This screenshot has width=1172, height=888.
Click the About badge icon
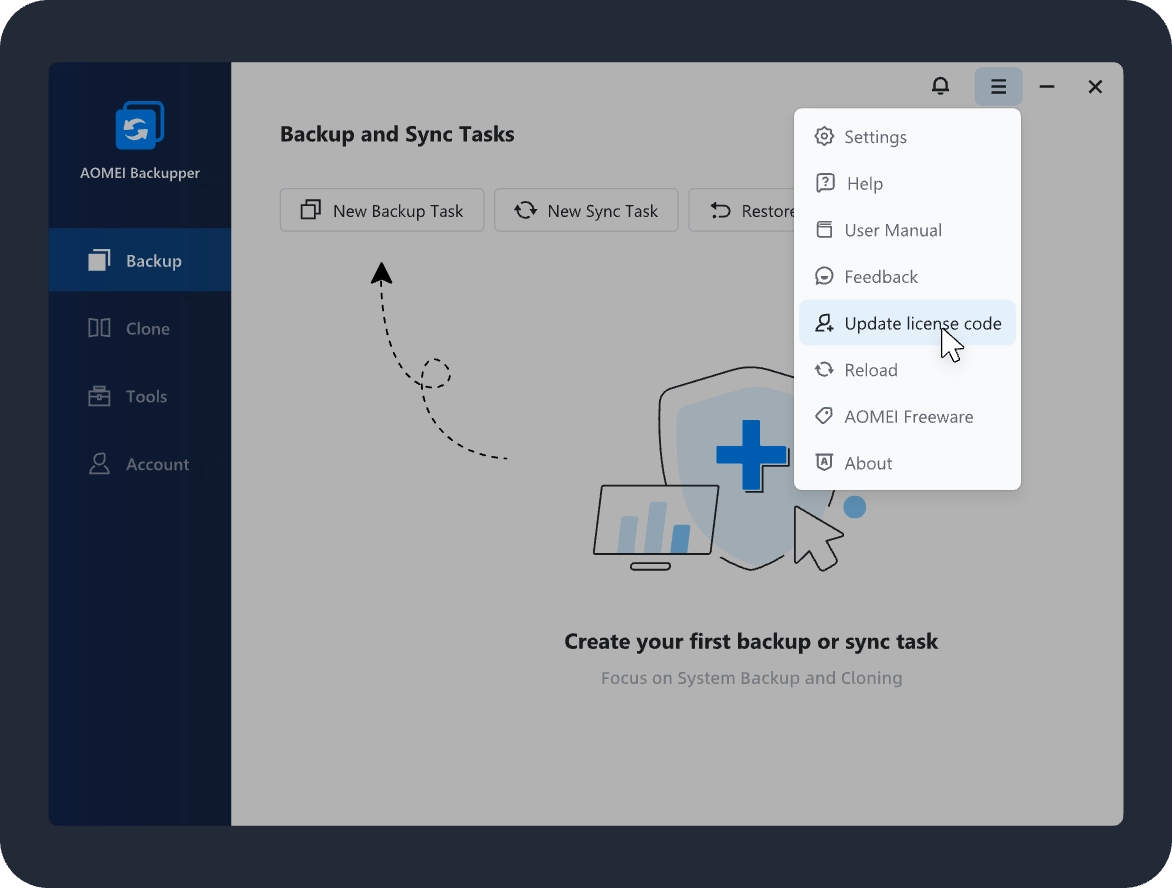pos(824,462)
